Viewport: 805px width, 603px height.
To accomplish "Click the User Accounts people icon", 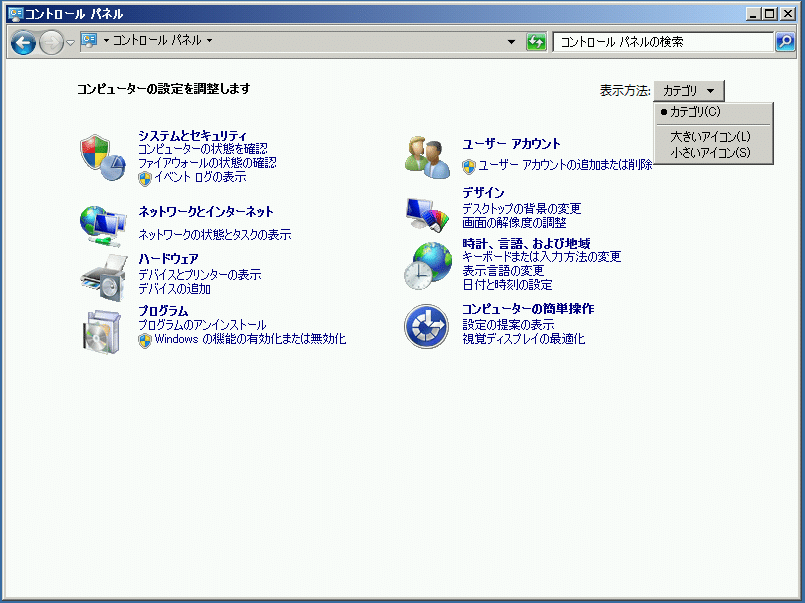I will (x=427, y=157).
